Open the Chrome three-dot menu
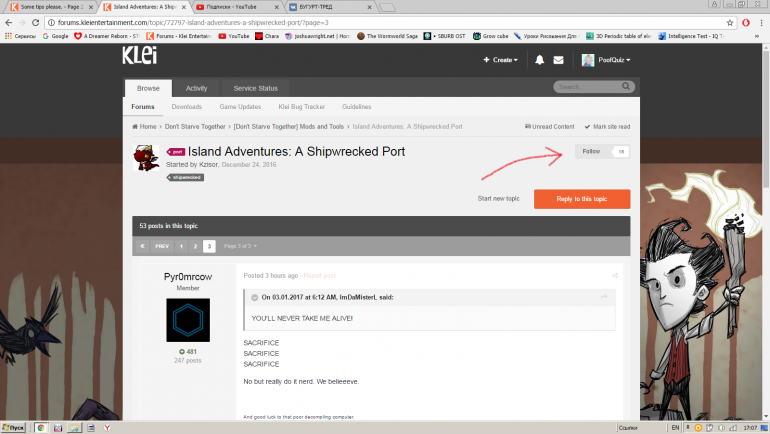This screenshot has width=770, height=434. coord(762,23)
